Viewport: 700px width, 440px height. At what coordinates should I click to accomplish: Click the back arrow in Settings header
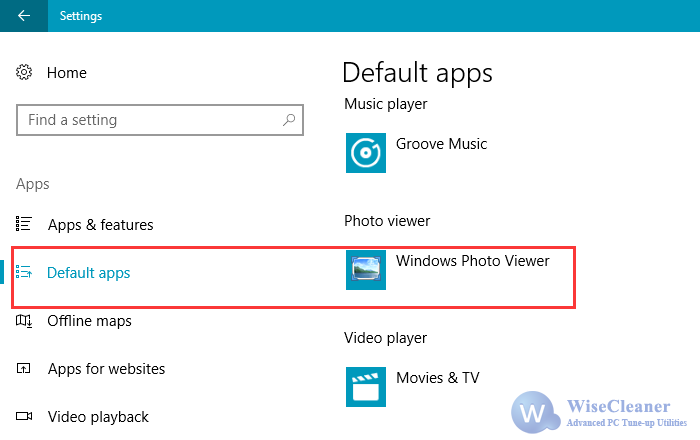(24, 16)
